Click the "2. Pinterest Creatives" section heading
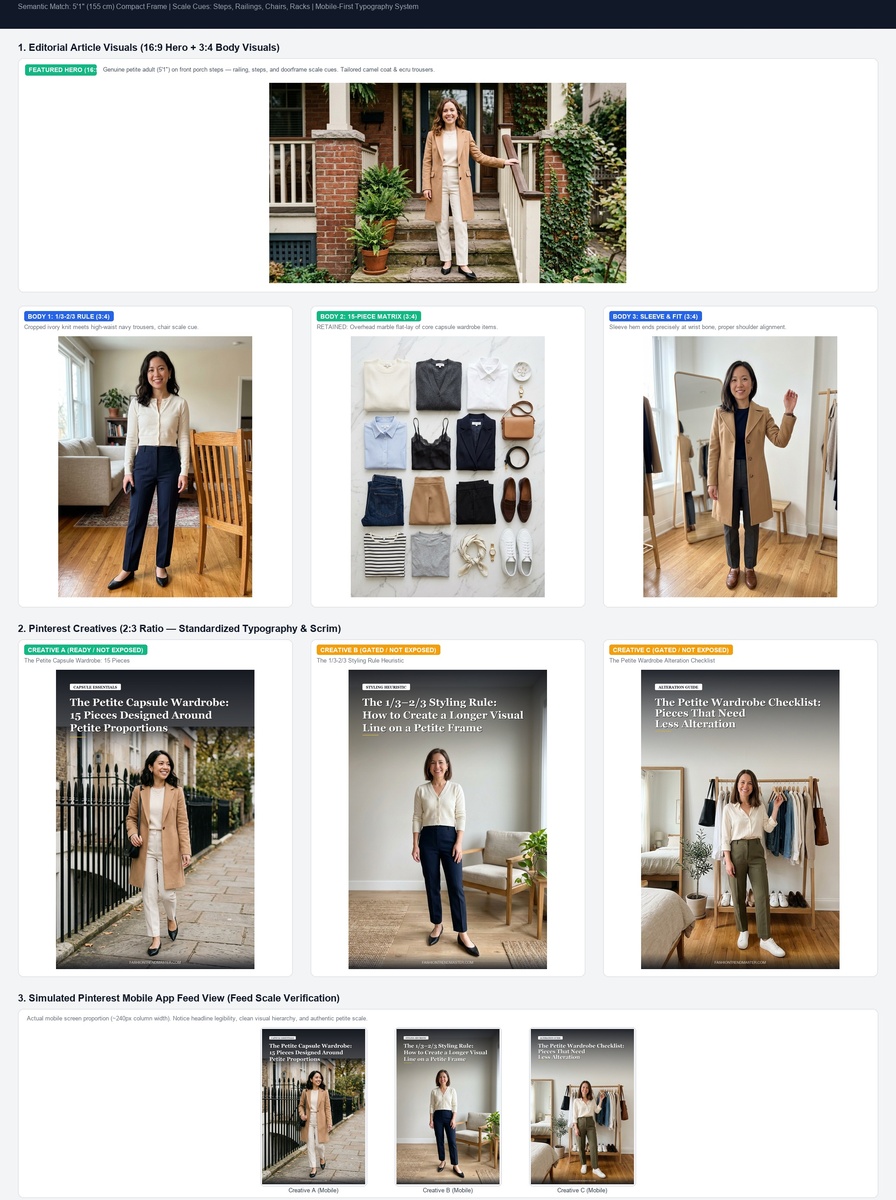The image size is (896, 1200). point(180,628)
